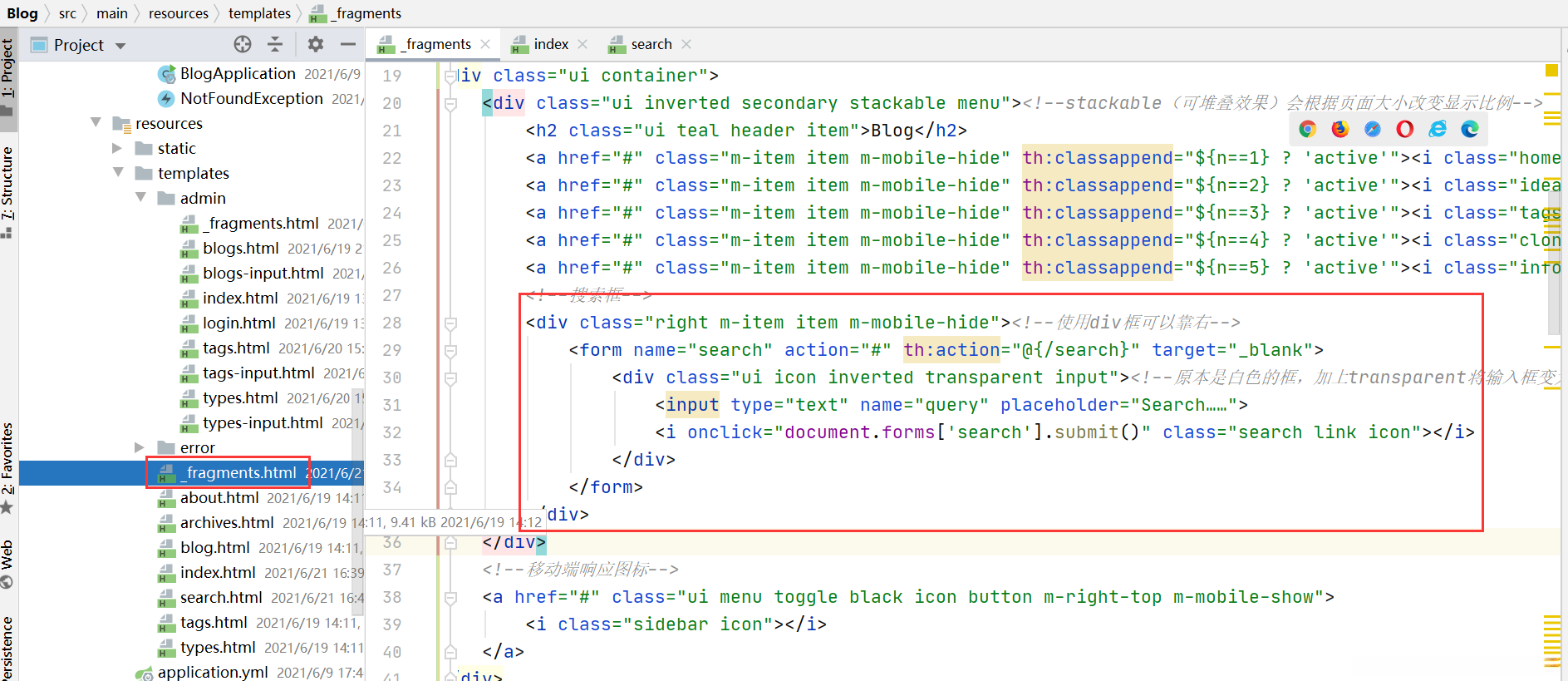Expand the error folder
The height and width of the screenshot is (681, 1568).
[140, 447]
